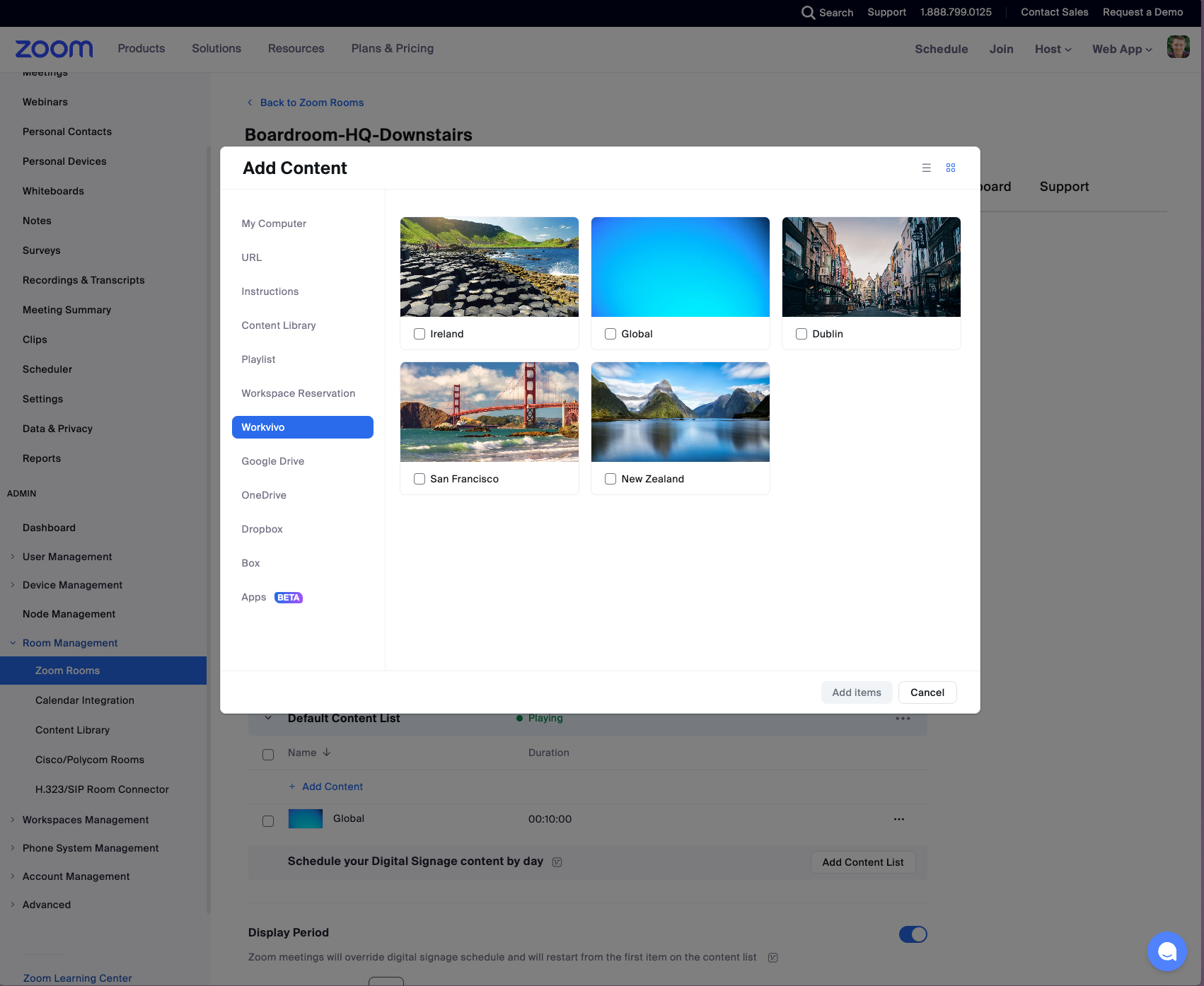Image resolution: width=1204 pixels, height=986 pixels.
Task: Click the San Francisco bridge thumbnail
Action: 490,412
